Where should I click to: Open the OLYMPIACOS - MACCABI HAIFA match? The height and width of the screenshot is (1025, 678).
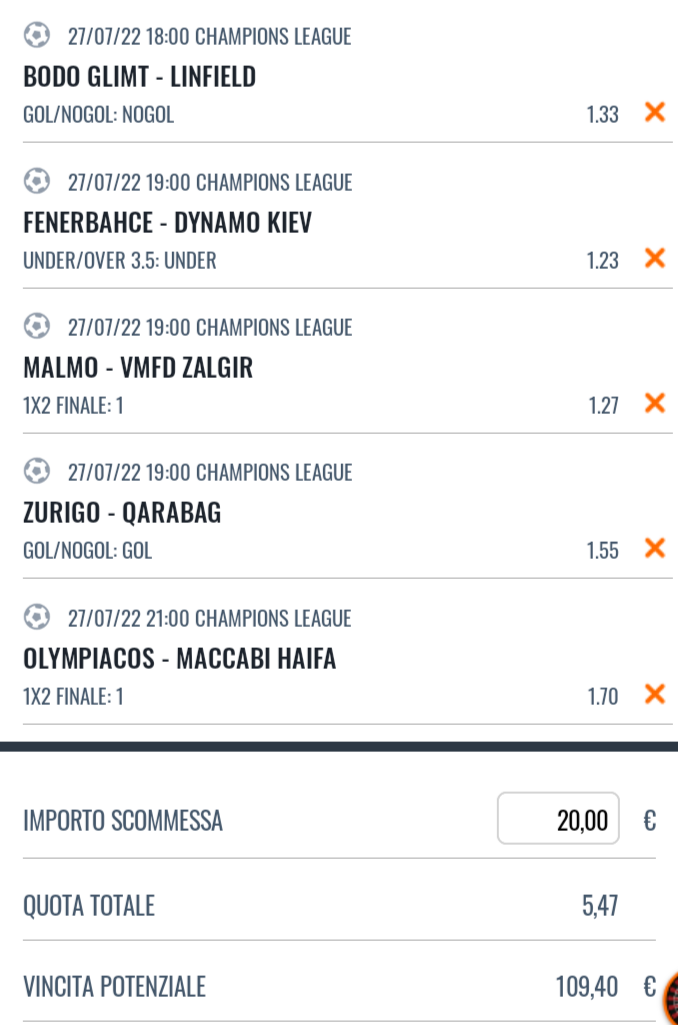coord(180,659)
